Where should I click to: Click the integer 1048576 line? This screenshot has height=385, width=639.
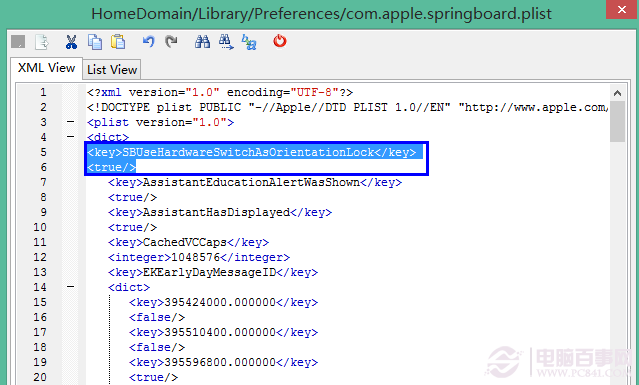199,257
